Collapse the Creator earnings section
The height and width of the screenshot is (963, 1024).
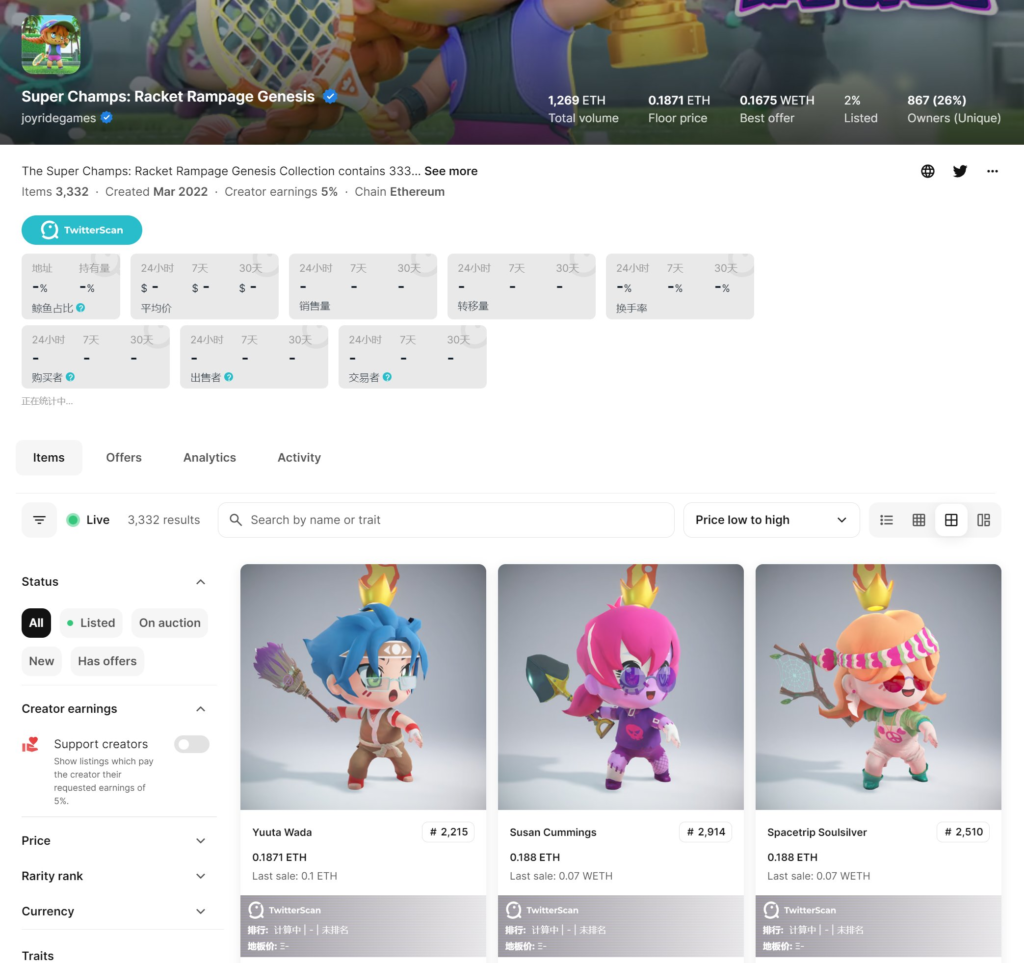coord(200,709)
